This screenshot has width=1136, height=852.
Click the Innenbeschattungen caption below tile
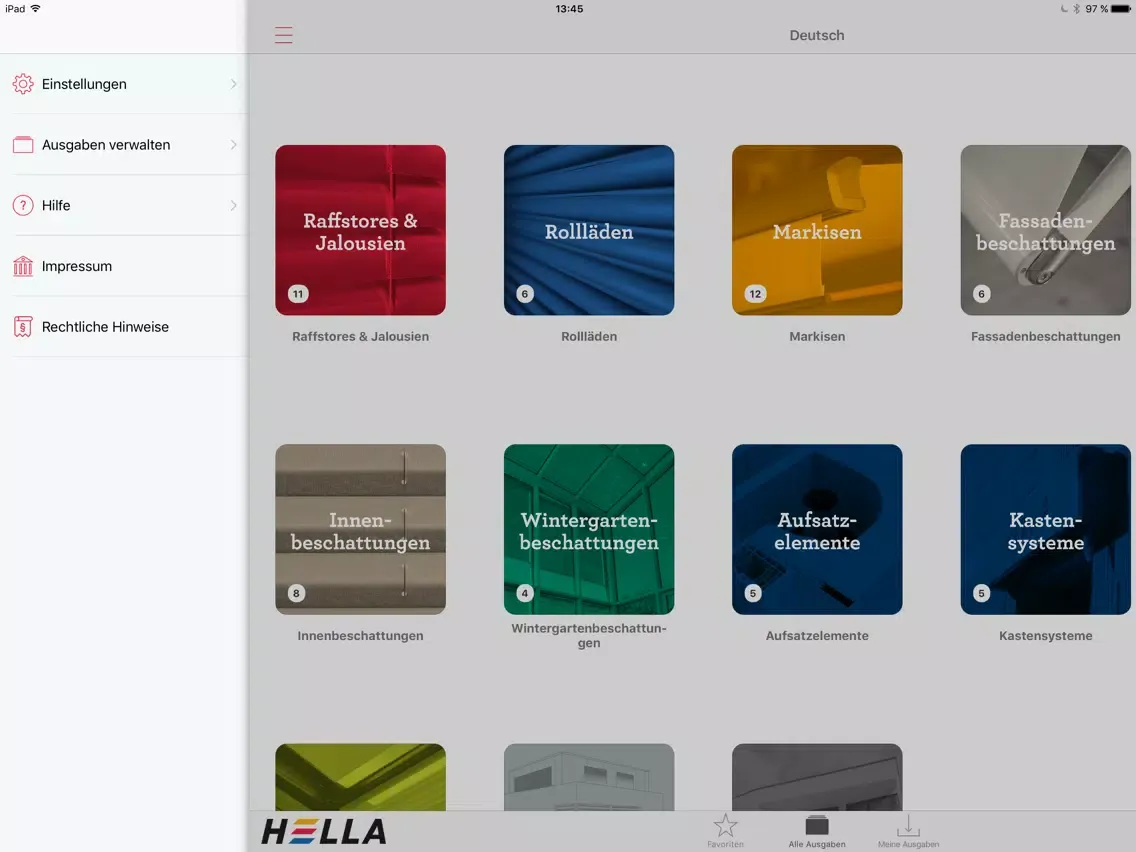click(x=360, y=635)
